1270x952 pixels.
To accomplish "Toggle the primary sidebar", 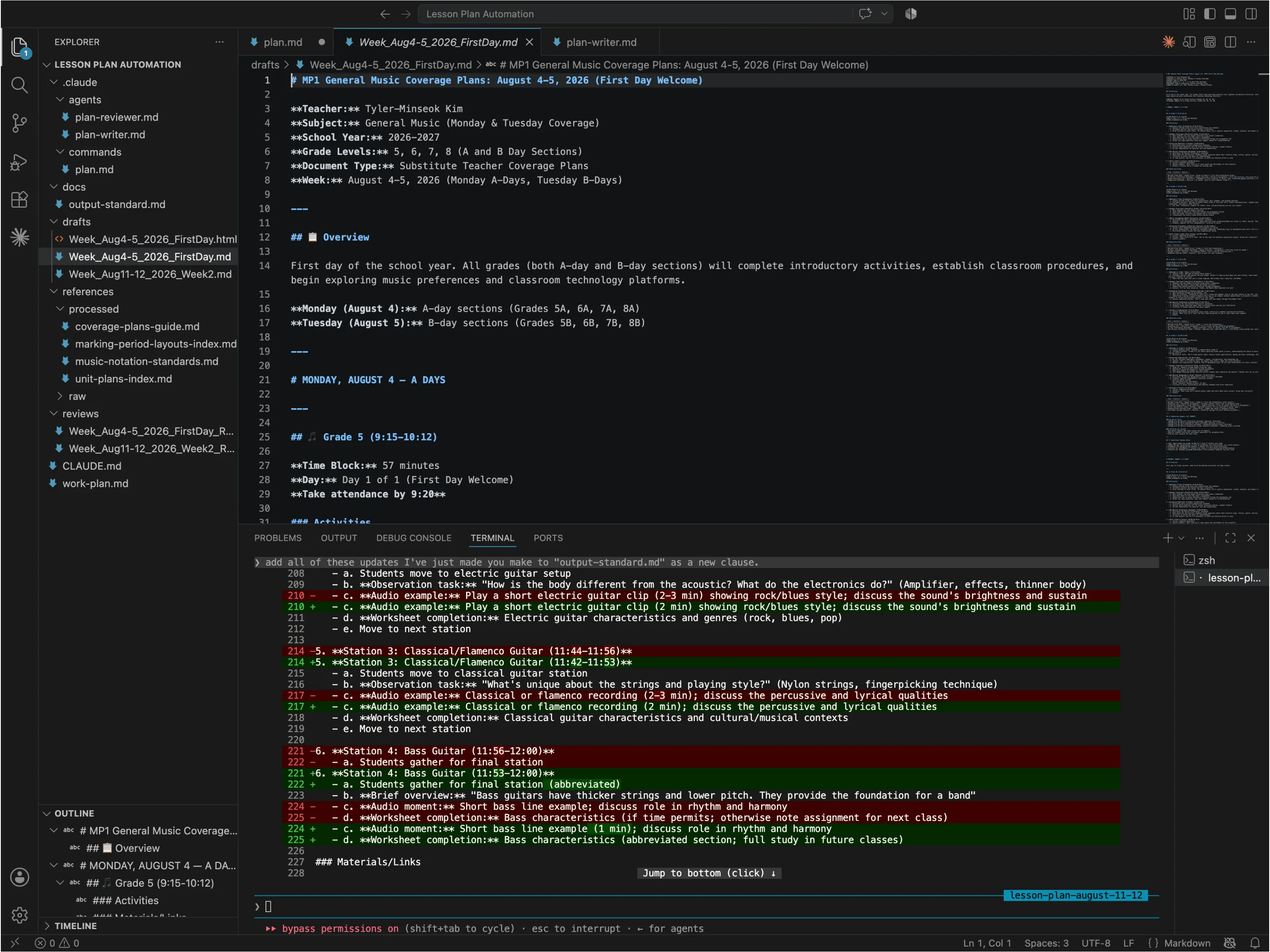I will point(1210,14).
